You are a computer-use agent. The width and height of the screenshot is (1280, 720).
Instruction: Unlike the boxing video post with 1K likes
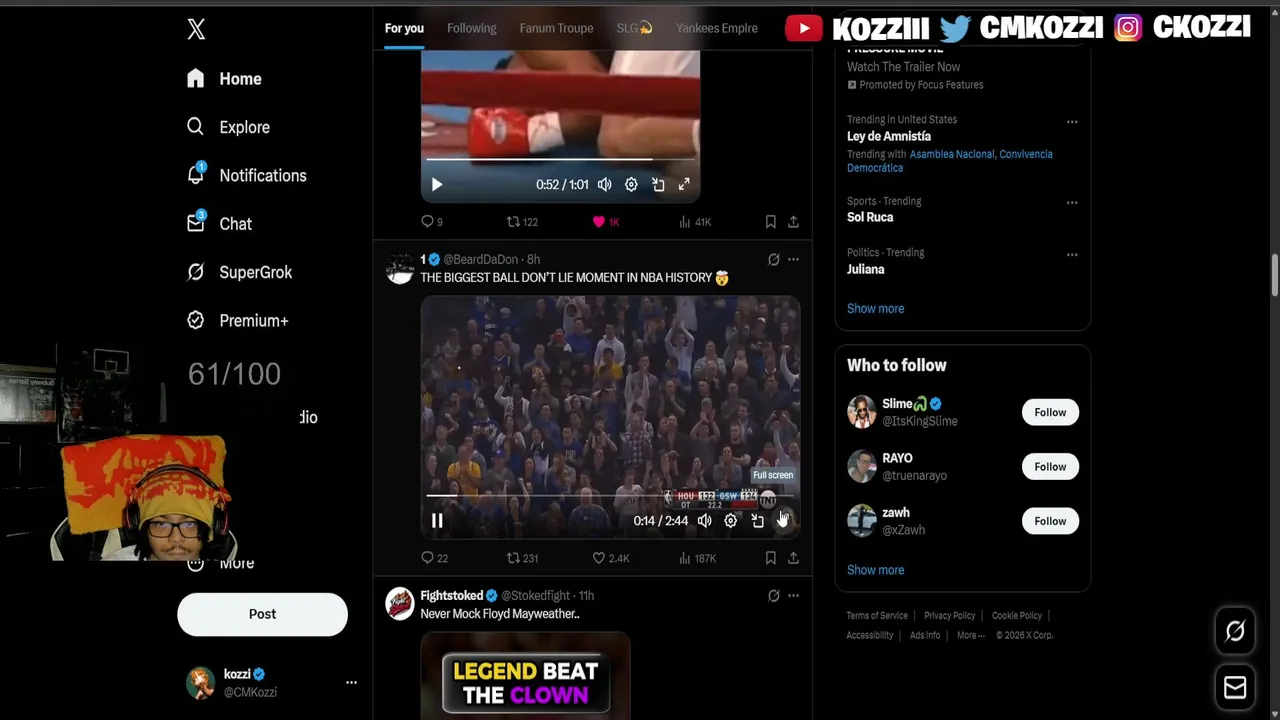[x=606, y=222]
